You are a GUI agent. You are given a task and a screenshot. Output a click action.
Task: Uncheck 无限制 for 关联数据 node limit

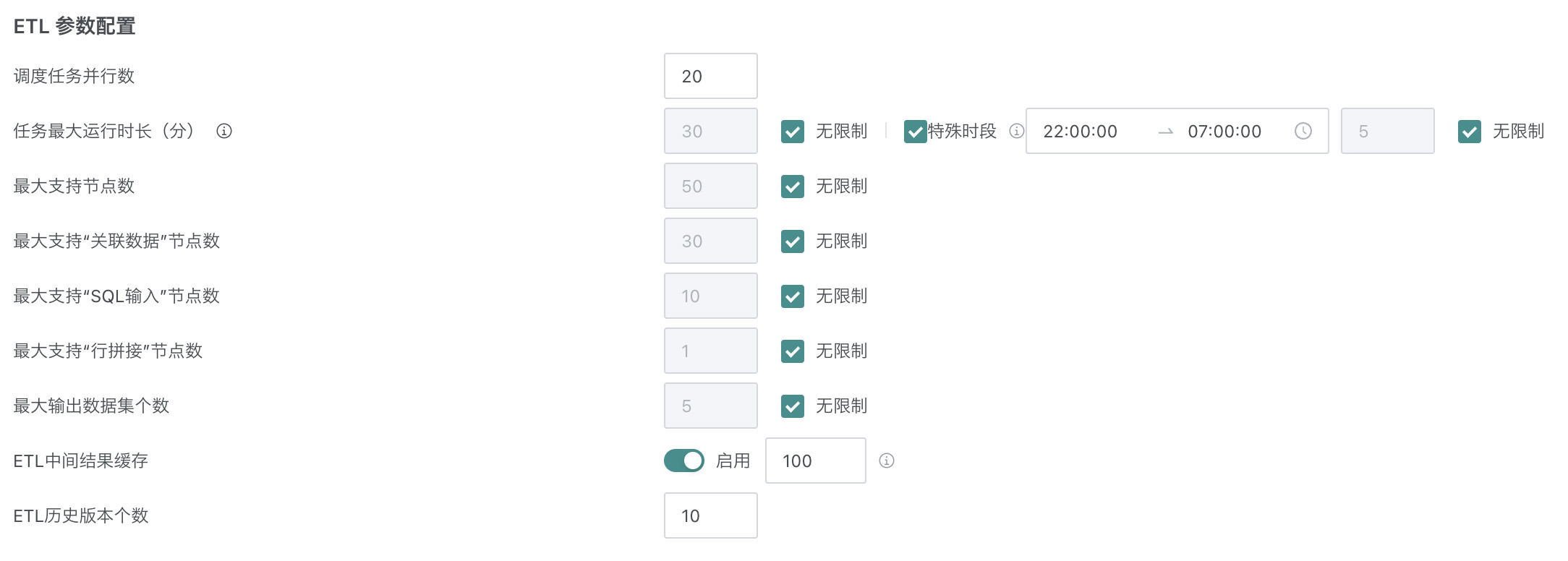tap(793, 241)
